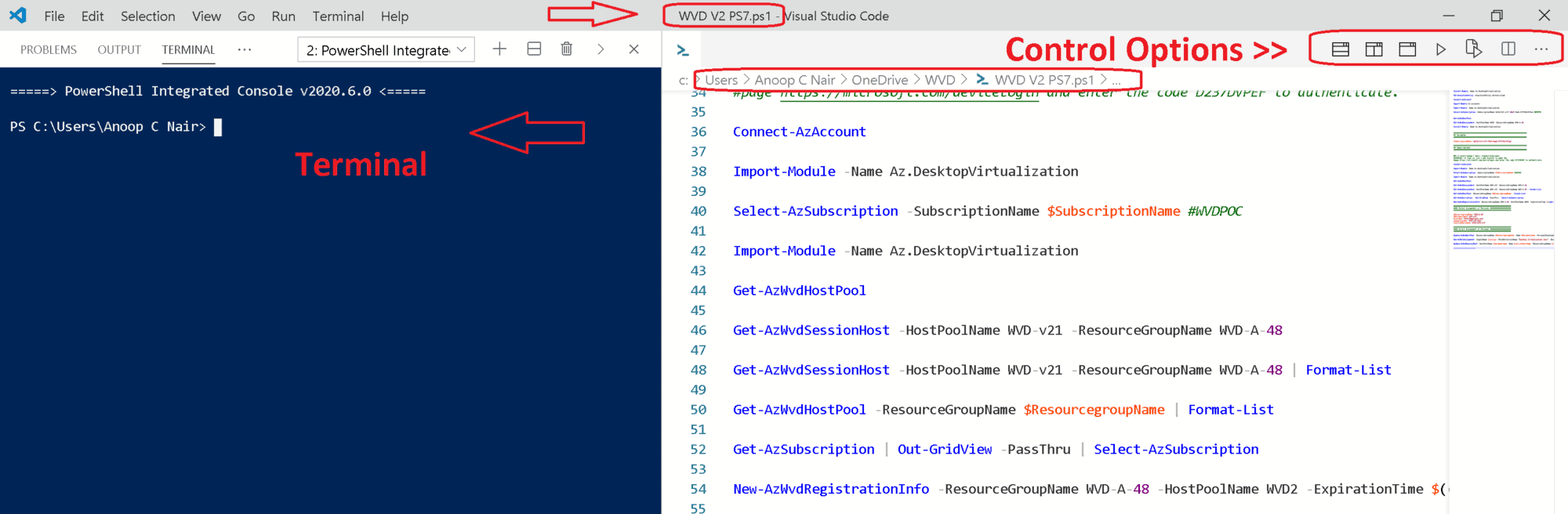1568x514 pixels.
Task: Kill the terminal with the trash icon
Action: 567,49
